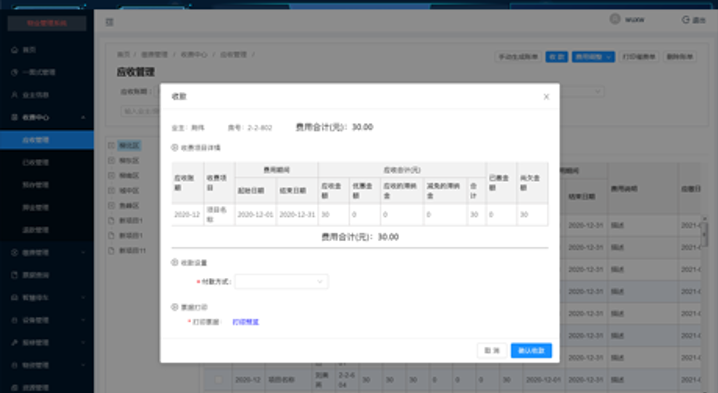Toggle the second tree node expand box
This screenshot has width=718, height=393.
click(111, 160)
